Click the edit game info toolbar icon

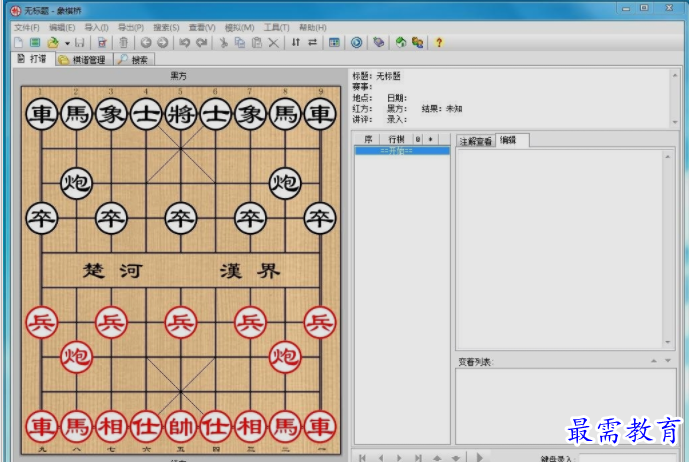coord(102,43)
